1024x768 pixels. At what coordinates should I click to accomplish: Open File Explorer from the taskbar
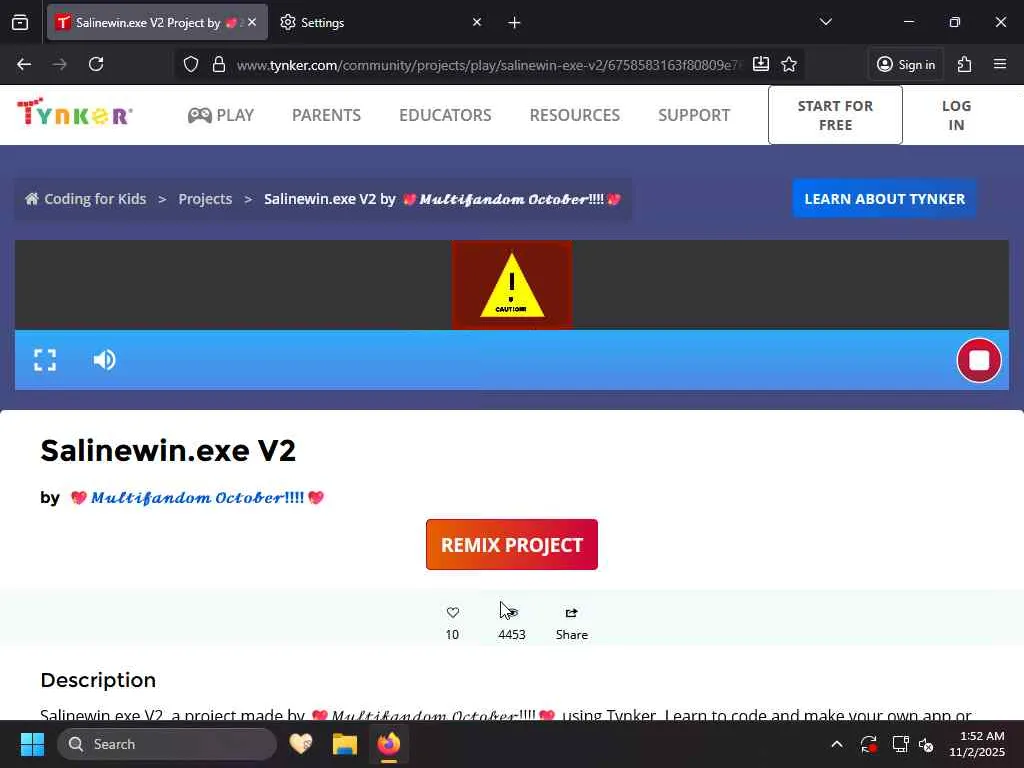pos(345,744)
